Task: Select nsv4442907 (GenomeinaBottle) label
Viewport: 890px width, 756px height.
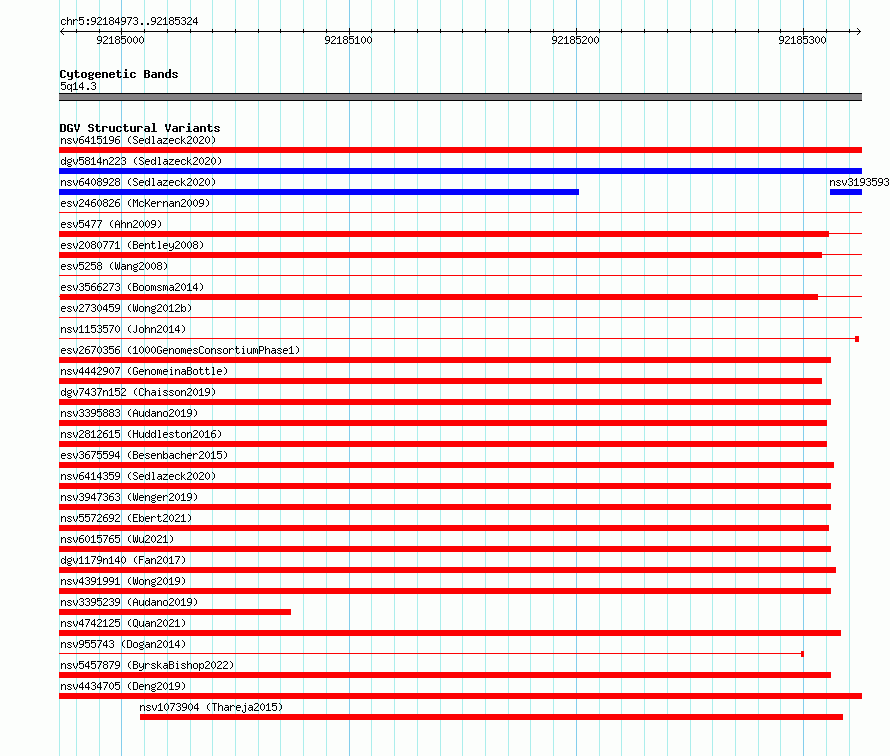Action: [x=144, y=371]
